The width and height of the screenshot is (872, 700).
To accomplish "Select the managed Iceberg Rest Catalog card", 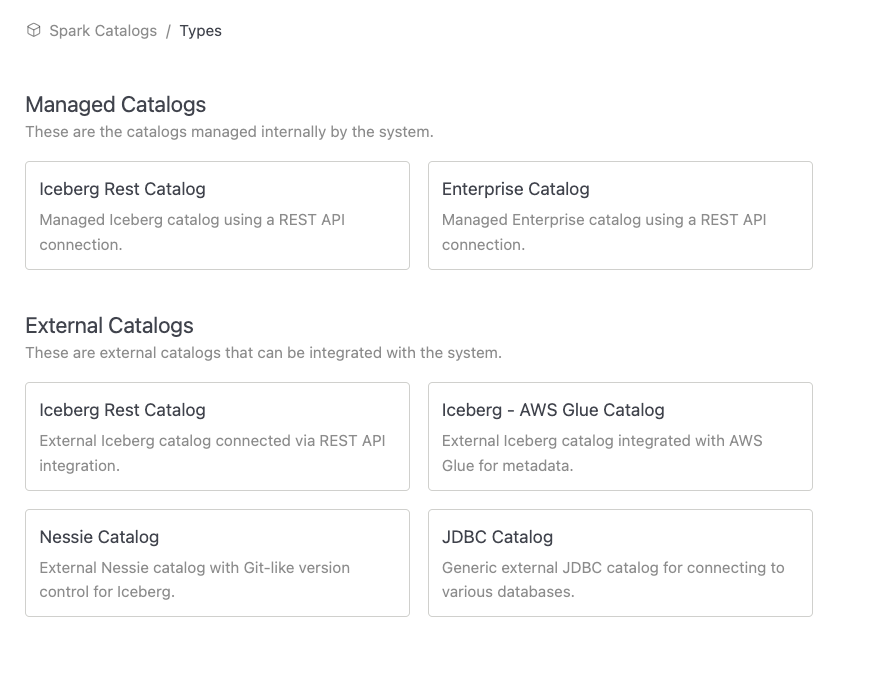I will (x=217, y=215).
